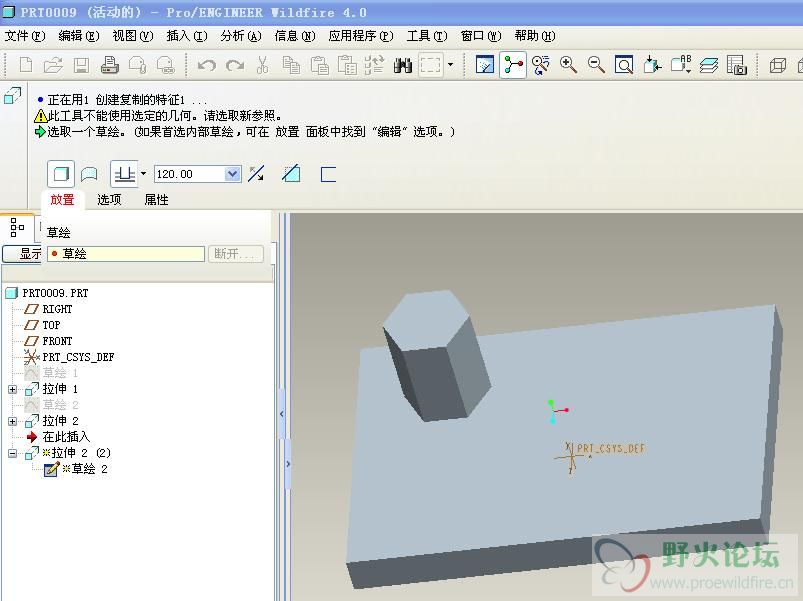The image size is (803, 601).
Task: Create a new file from the toolbar
Action: 25,65
